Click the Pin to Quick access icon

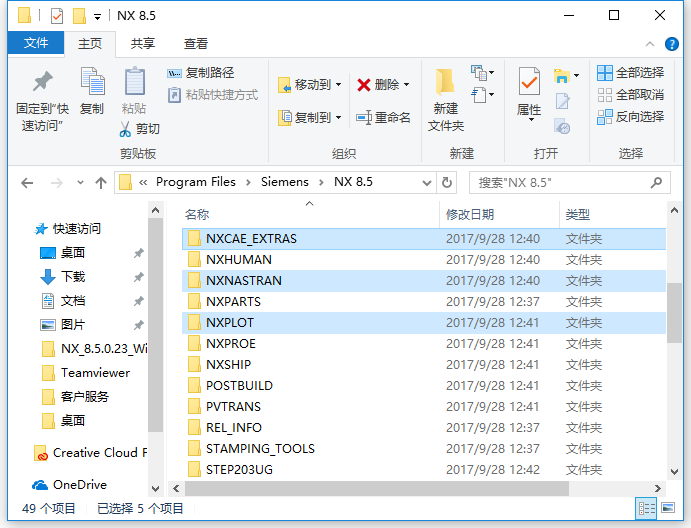point(42,82)
